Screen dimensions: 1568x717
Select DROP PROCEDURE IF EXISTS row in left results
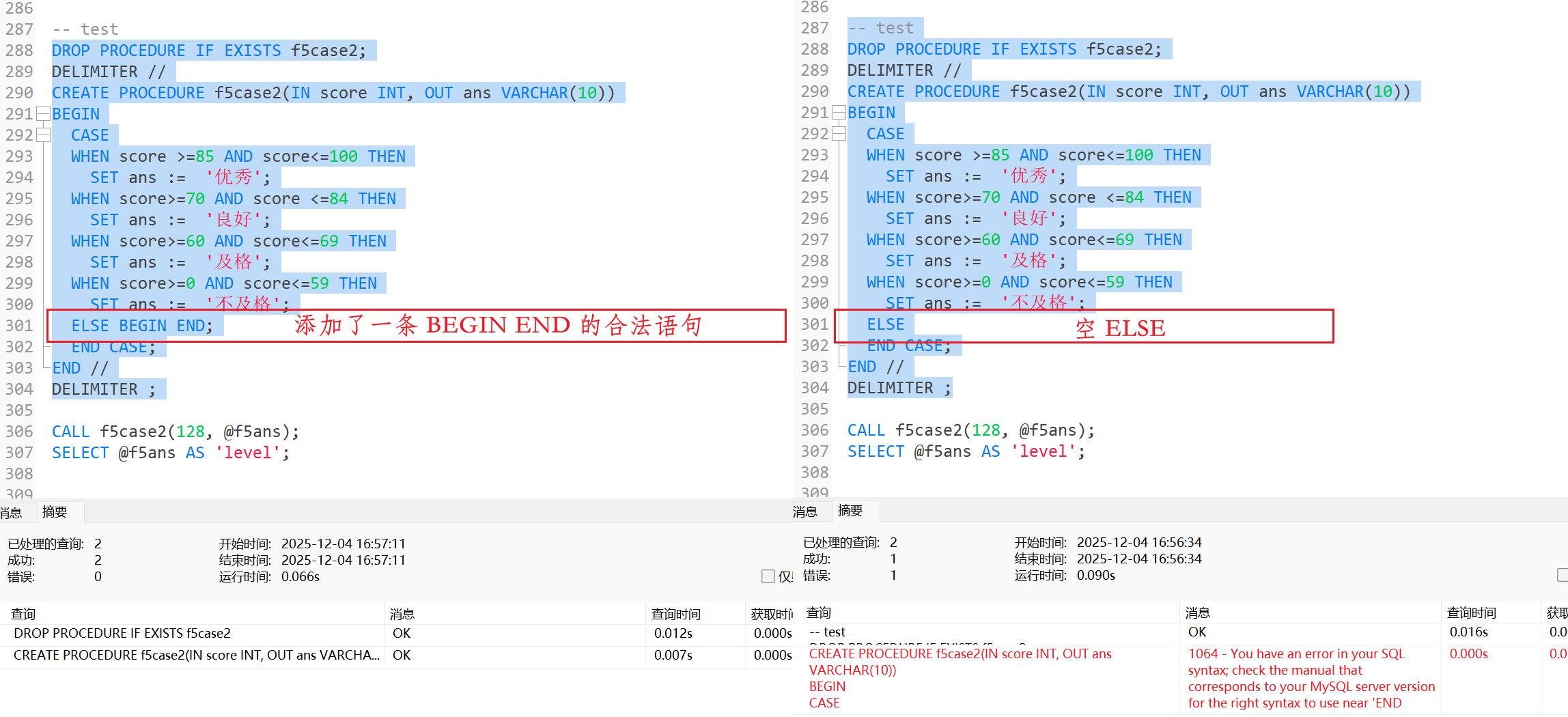tap(123, 633)
